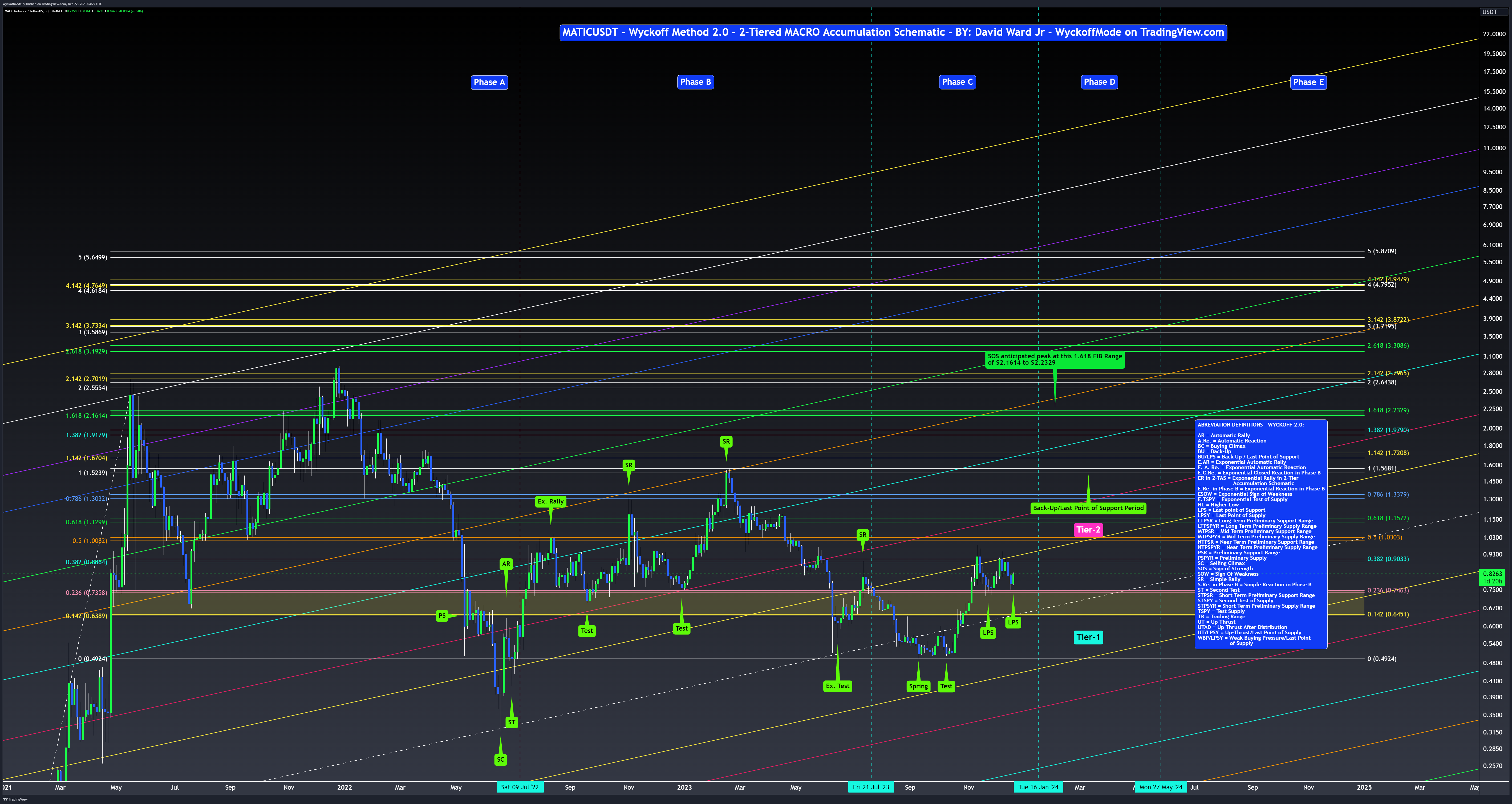1512x804 pixels.
Task: Click the 2 (2.6438) fib level label
Action: point(1382,383)
